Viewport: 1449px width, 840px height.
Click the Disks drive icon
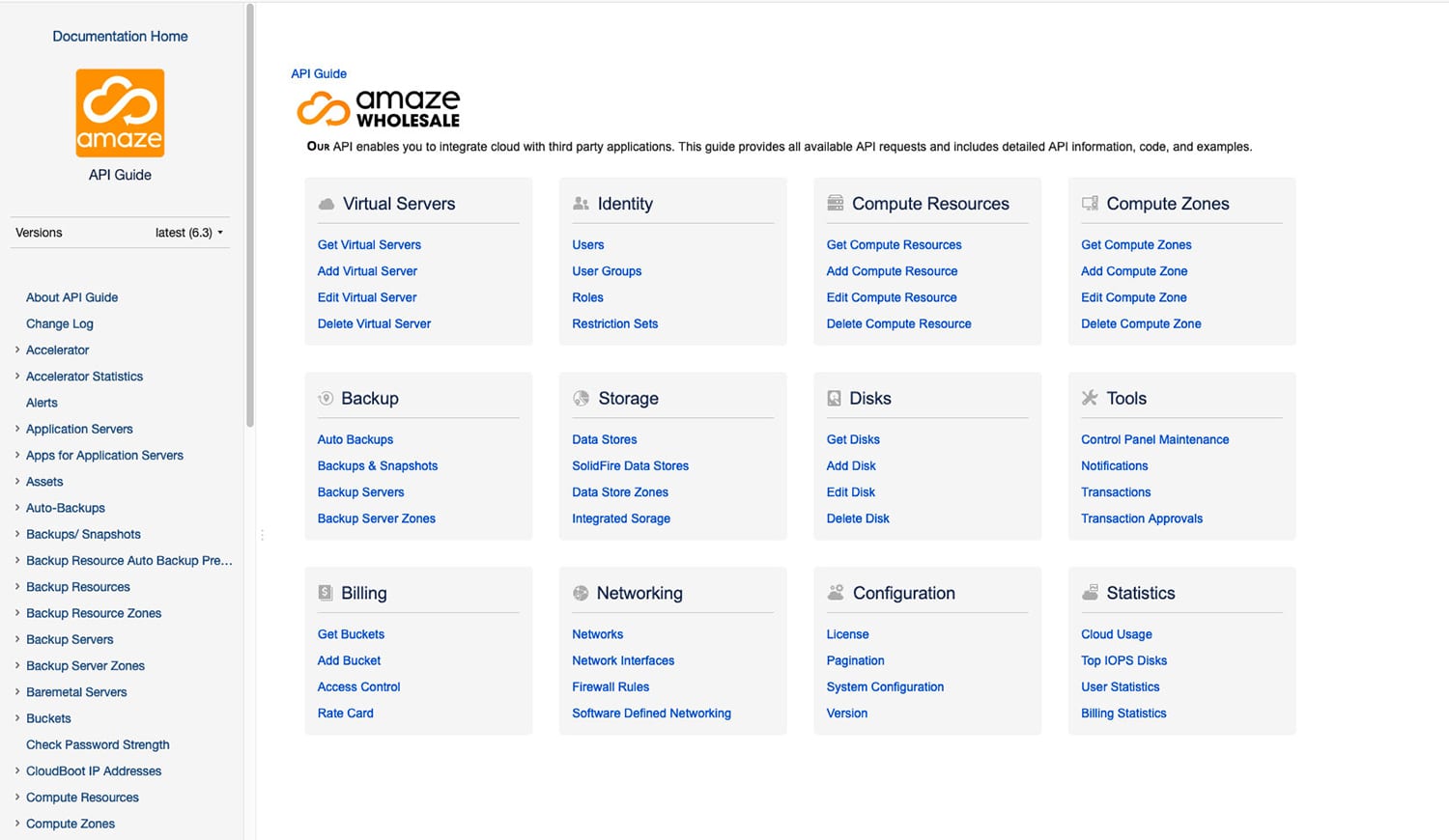click(834, 398)
